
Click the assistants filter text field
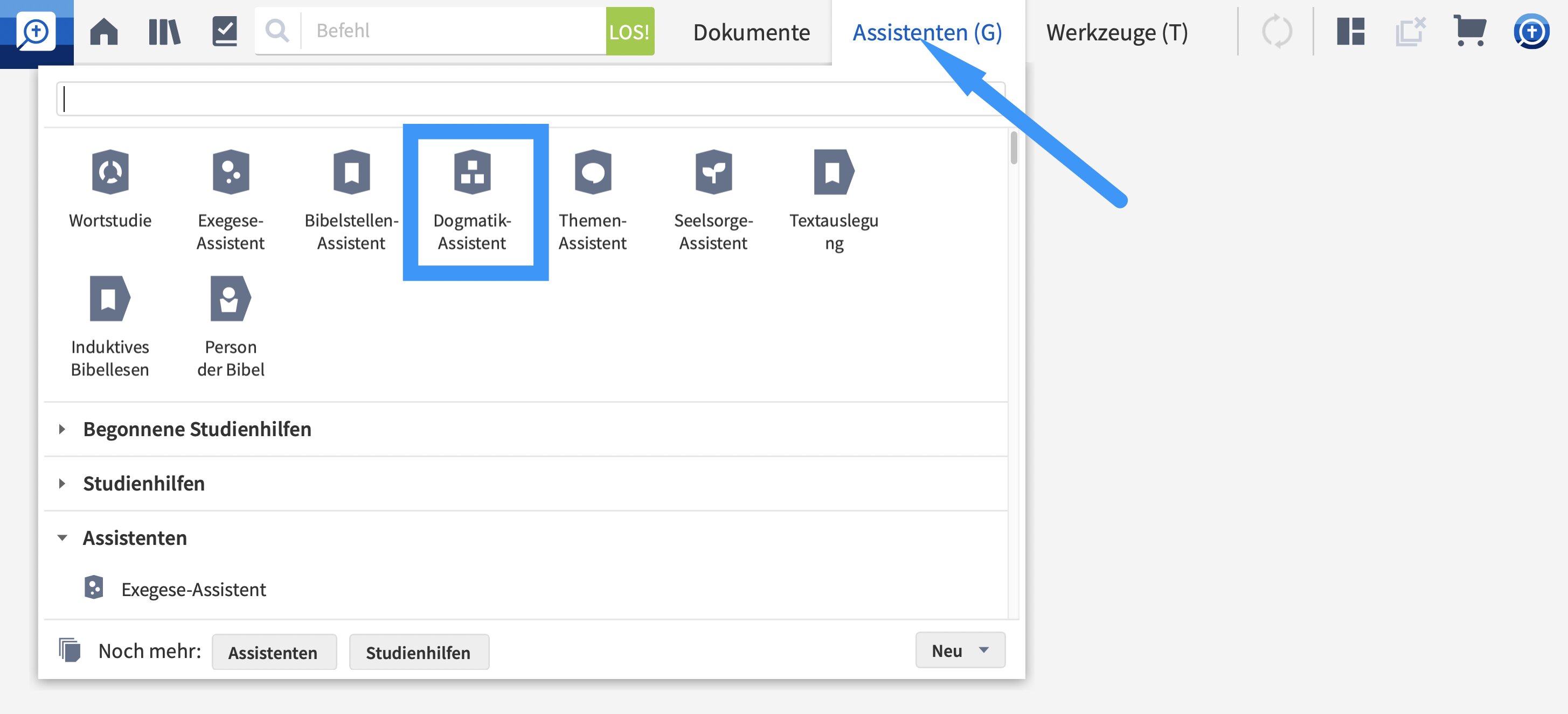530,99
